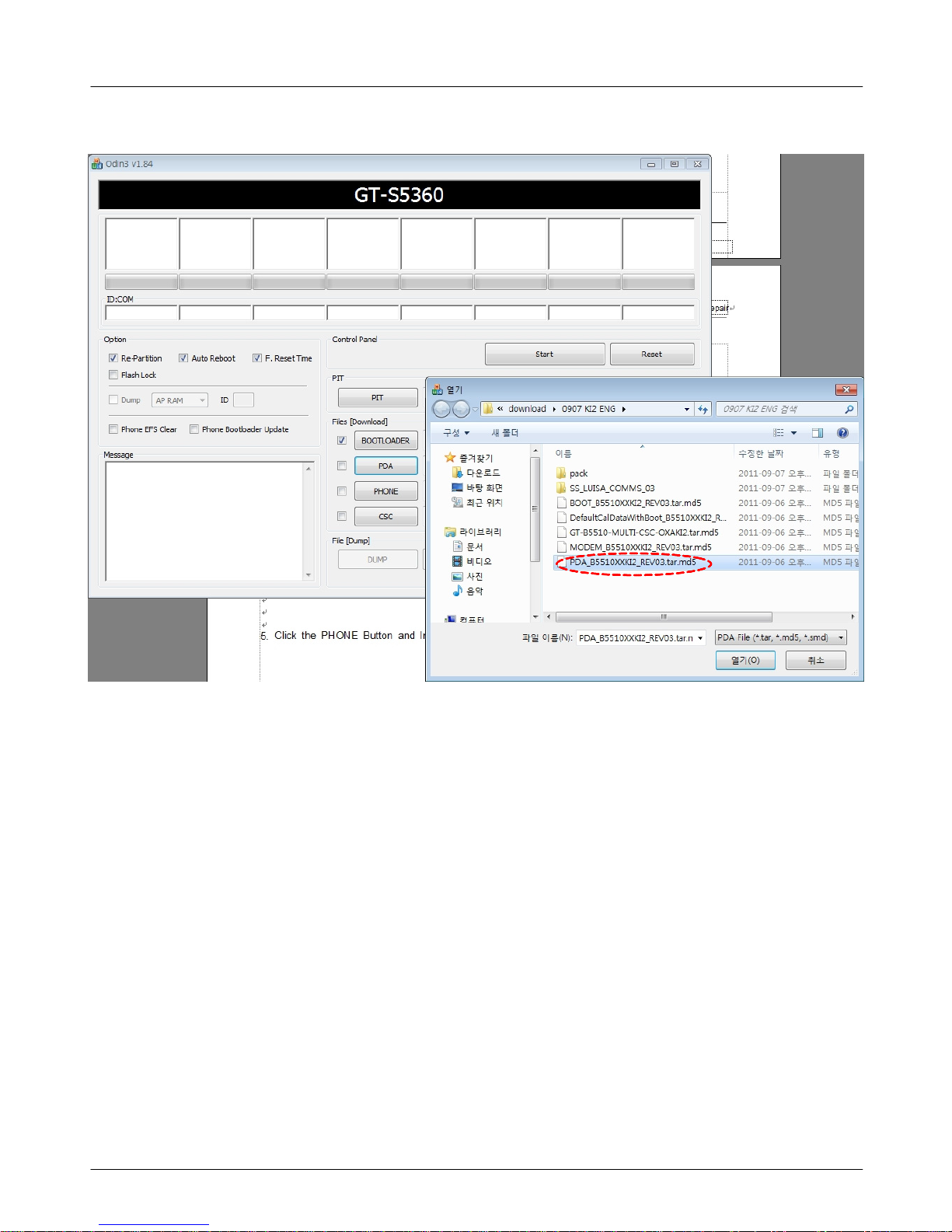The image size is (952, 1232).
Task: Click the PIT button
Action: pos(378,398)
